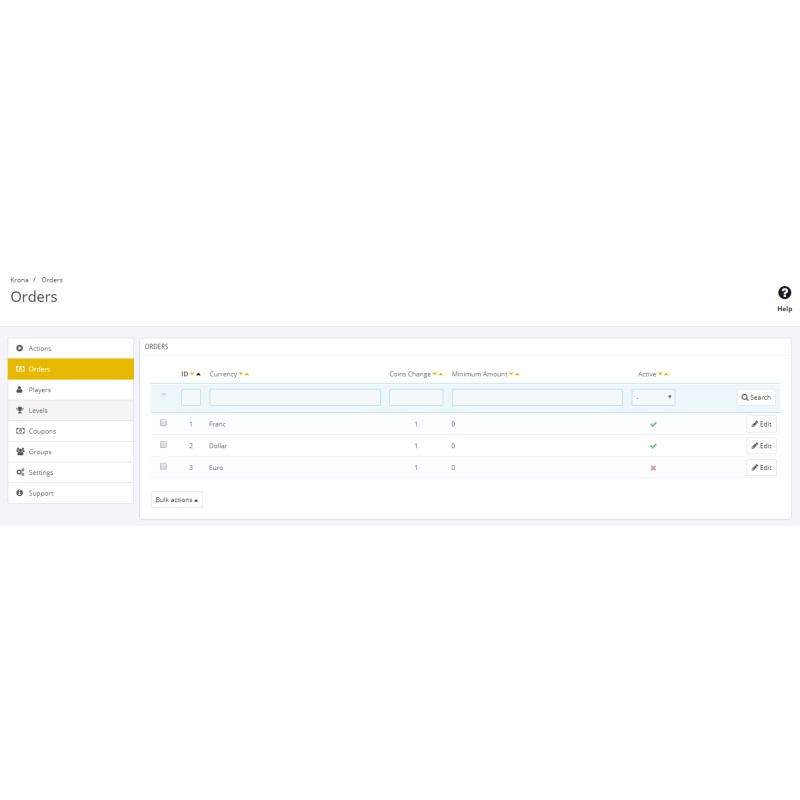The height and width of the screenshot is (800, 800).
Task: Click the Krona breadcrumb link
Action: [19, 280]
